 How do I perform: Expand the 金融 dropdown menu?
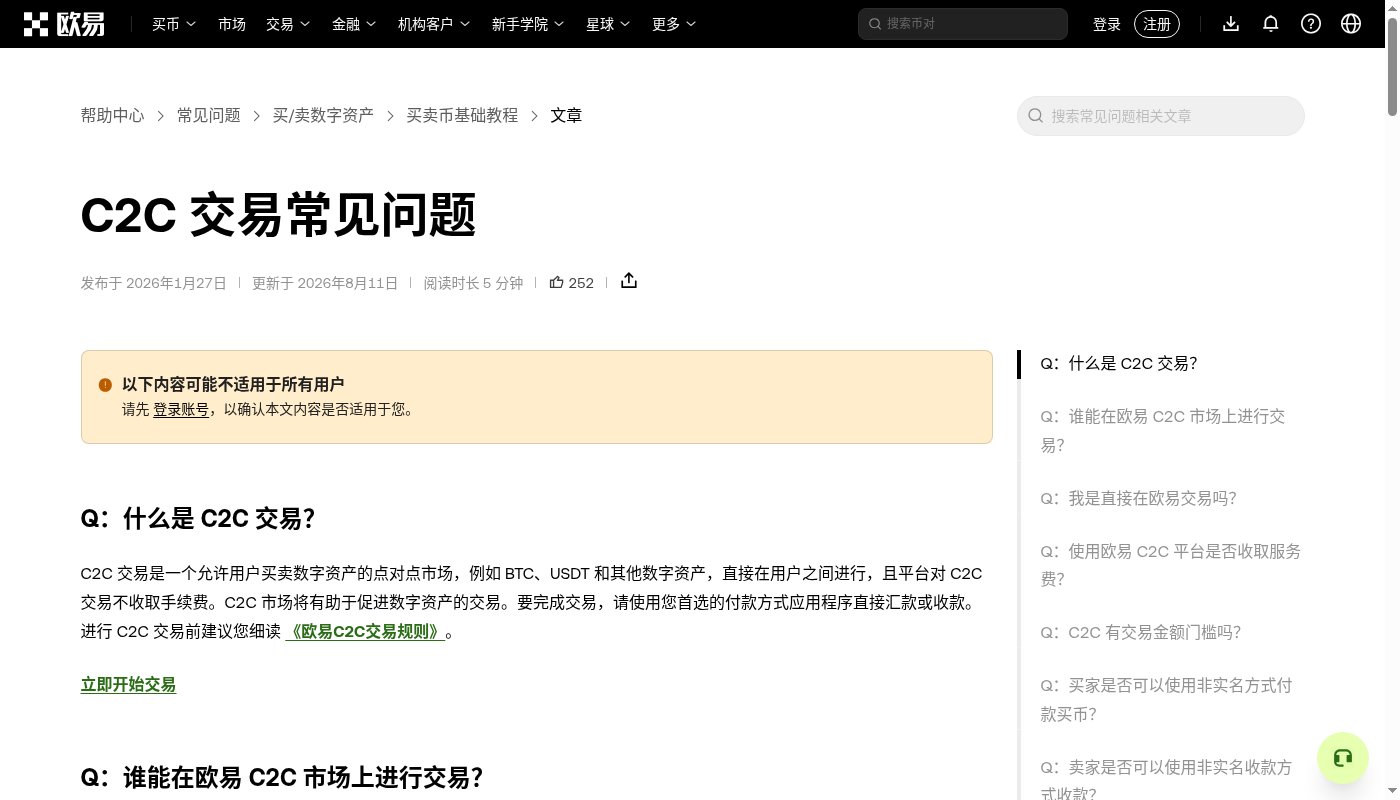click(354, 24)
